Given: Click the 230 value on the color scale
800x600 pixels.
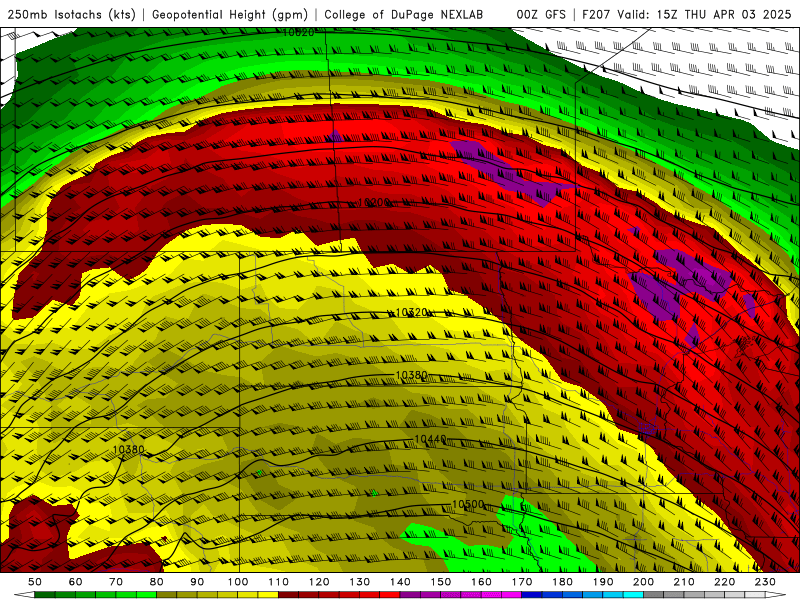Looking at the screenshot, I should [x=765, y=582].
